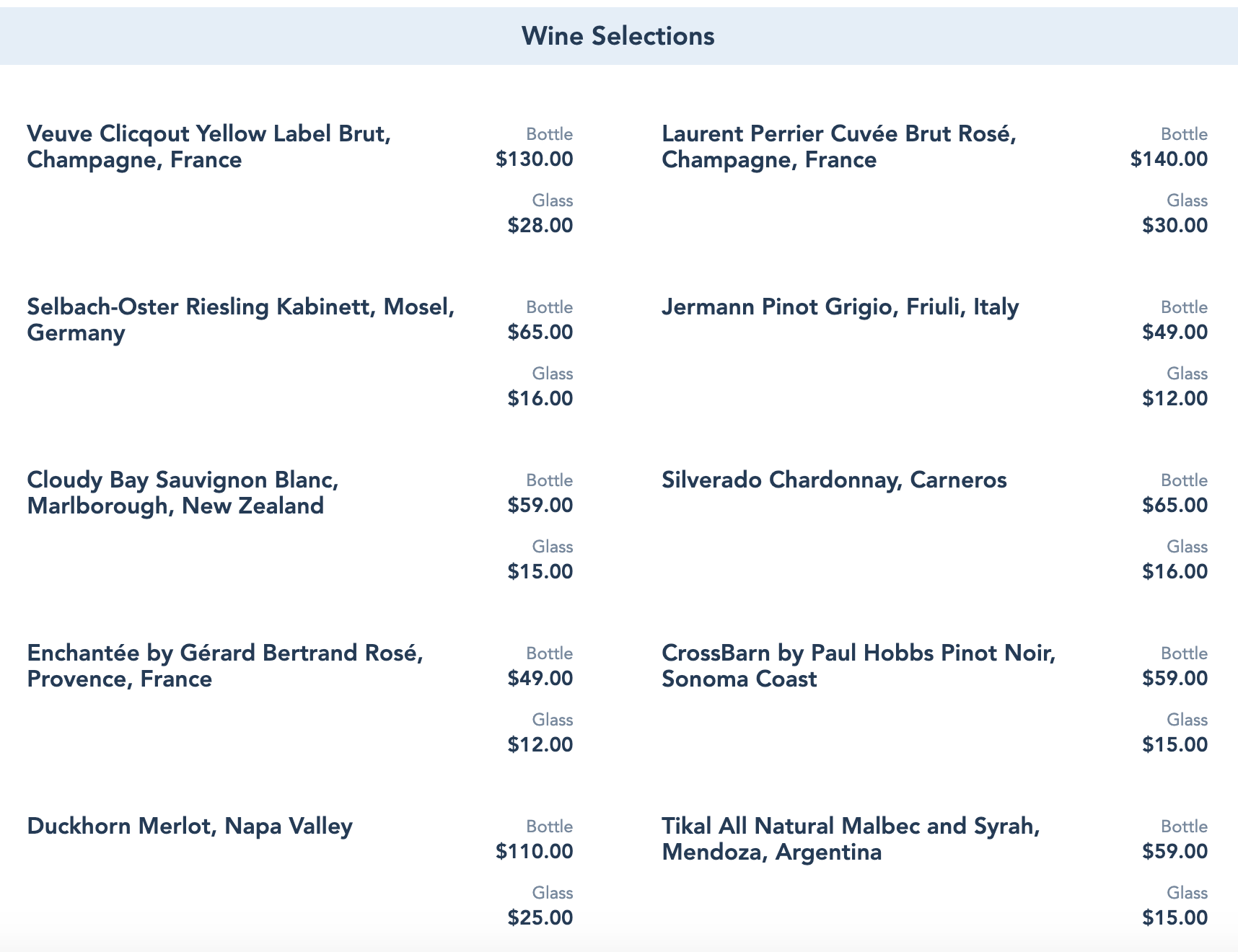The height and width of the screenshot is (952, 1238).
Task: Click Duckhorn Merlot $110.00 bottle price
Action: (534, 852)
